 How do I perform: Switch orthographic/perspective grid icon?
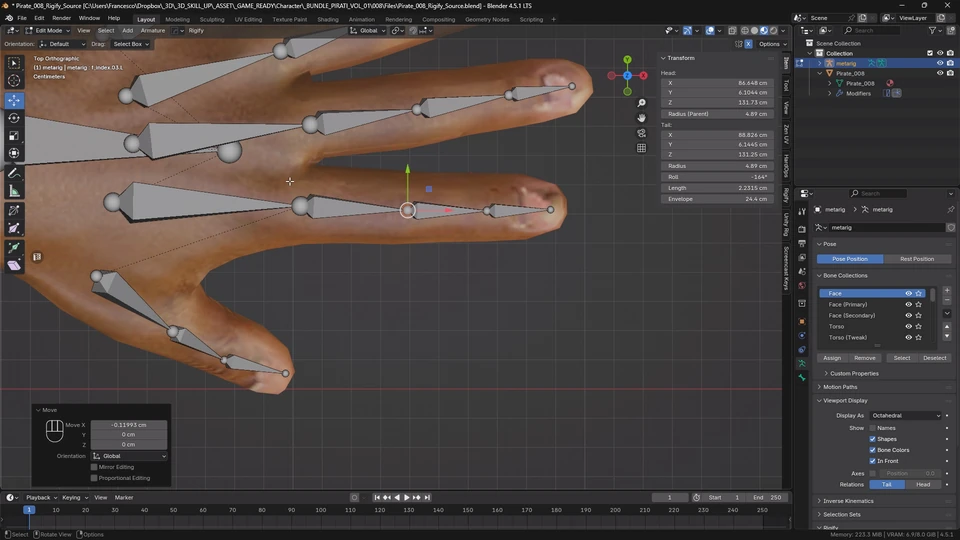641,148
